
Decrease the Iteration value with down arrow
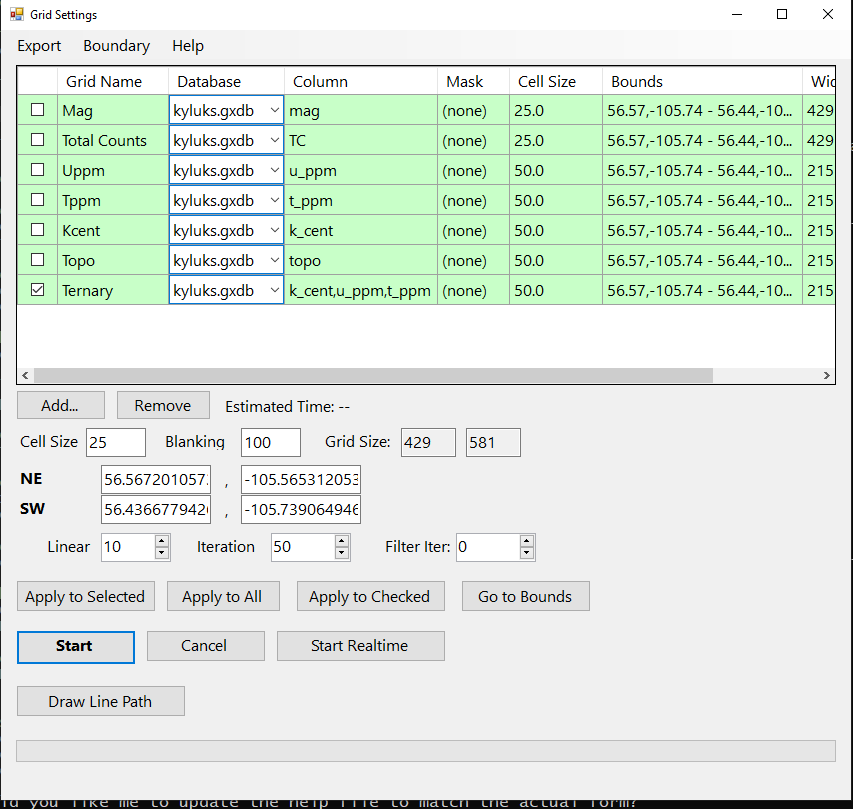coord(342,553)
